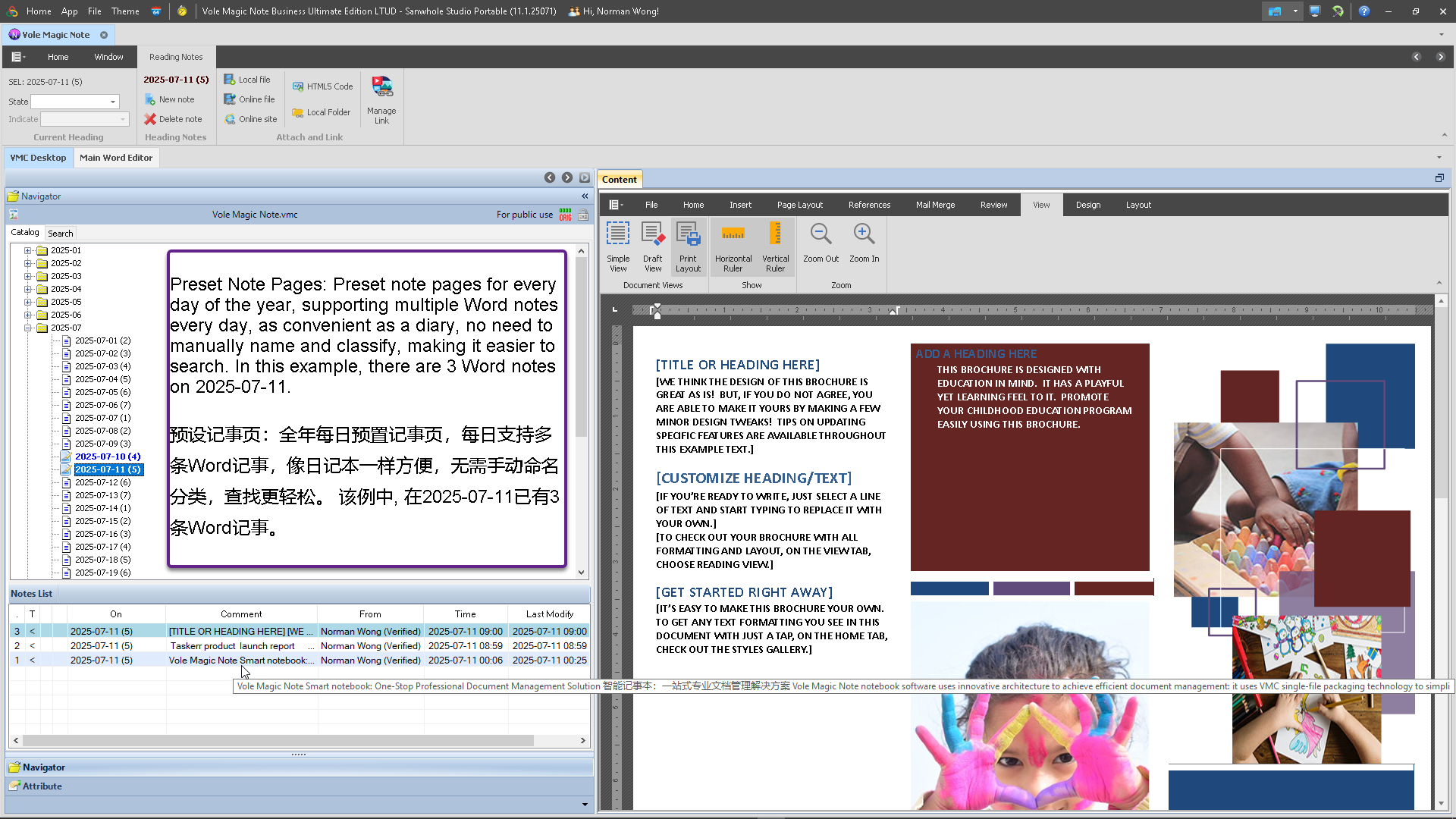Close the Vole Magic Note document tab

click(x=104, y=35)
